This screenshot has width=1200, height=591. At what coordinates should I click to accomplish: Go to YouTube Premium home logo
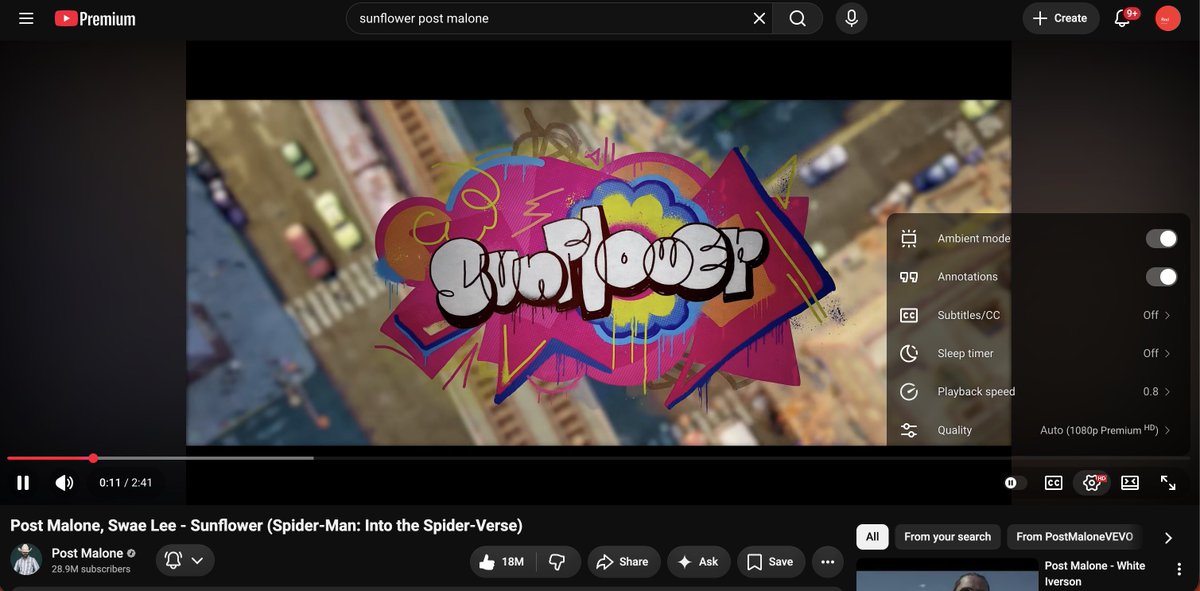coord(95,18)
